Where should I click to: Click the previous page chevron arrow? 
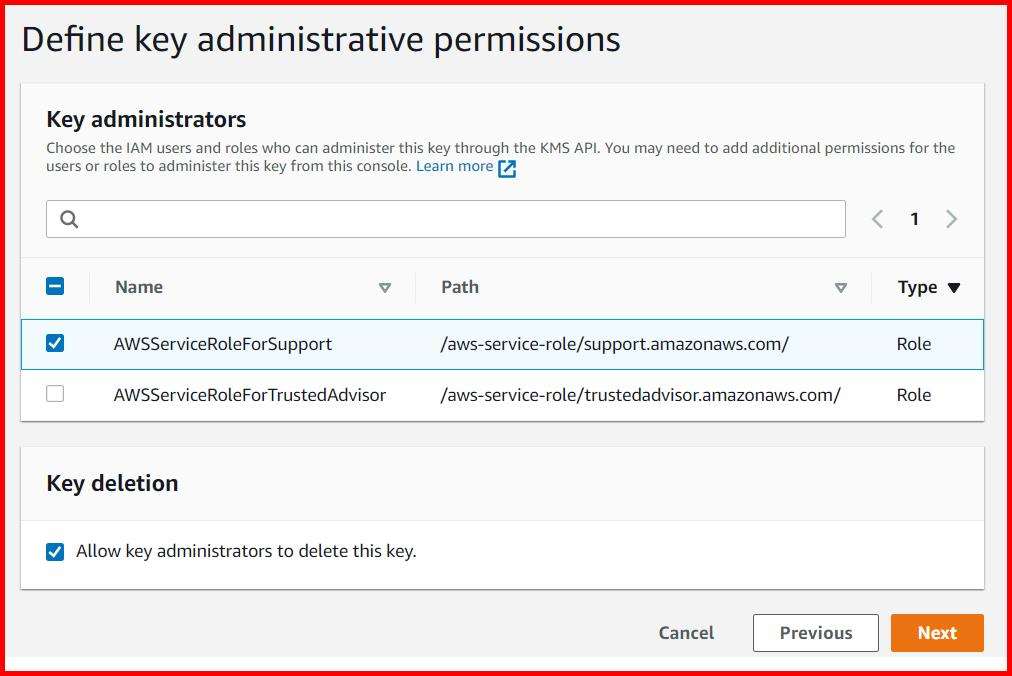(877, 218)
